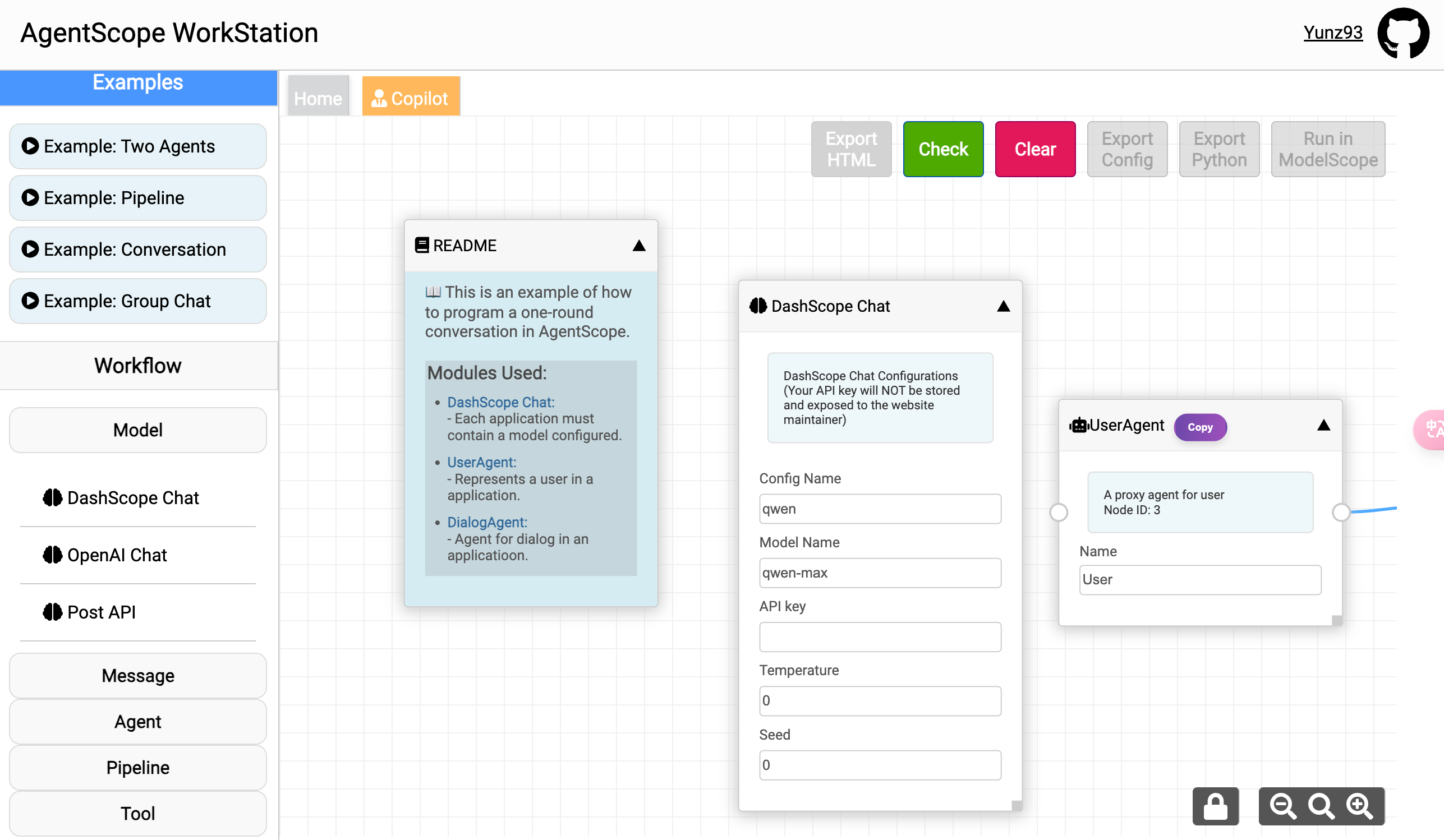This screenshot has width=1444, height=840.
Task: Open the Yunz93 profile link
Action: click(x=1333, y=33)
